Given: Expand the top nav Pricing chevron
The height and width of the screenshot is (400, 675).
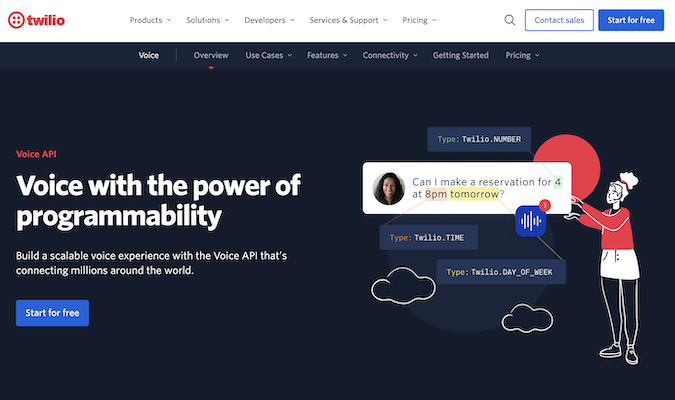Looking at the screenshot, I should pyautogui.click(x=434, y=20).
